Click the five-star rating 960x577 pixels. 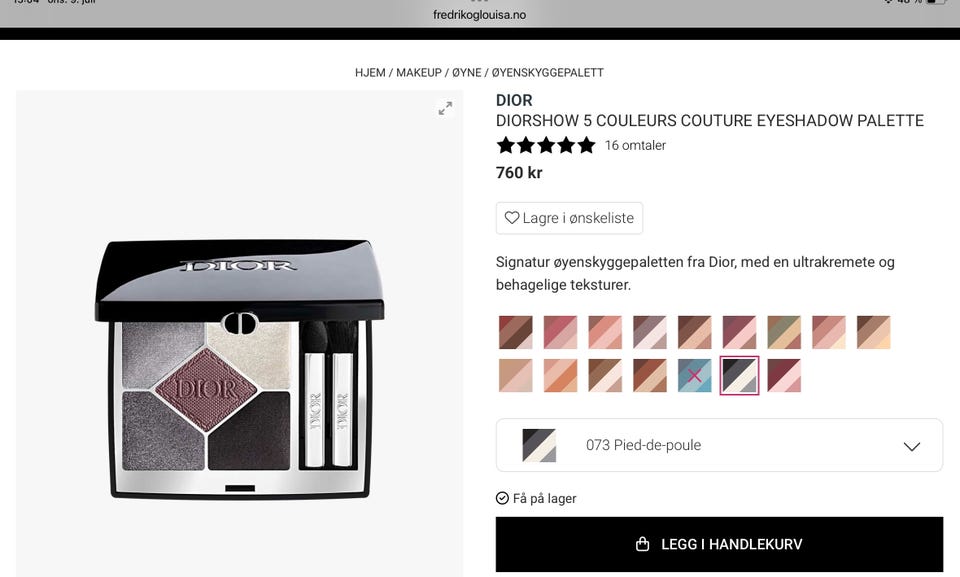point(546,145)
